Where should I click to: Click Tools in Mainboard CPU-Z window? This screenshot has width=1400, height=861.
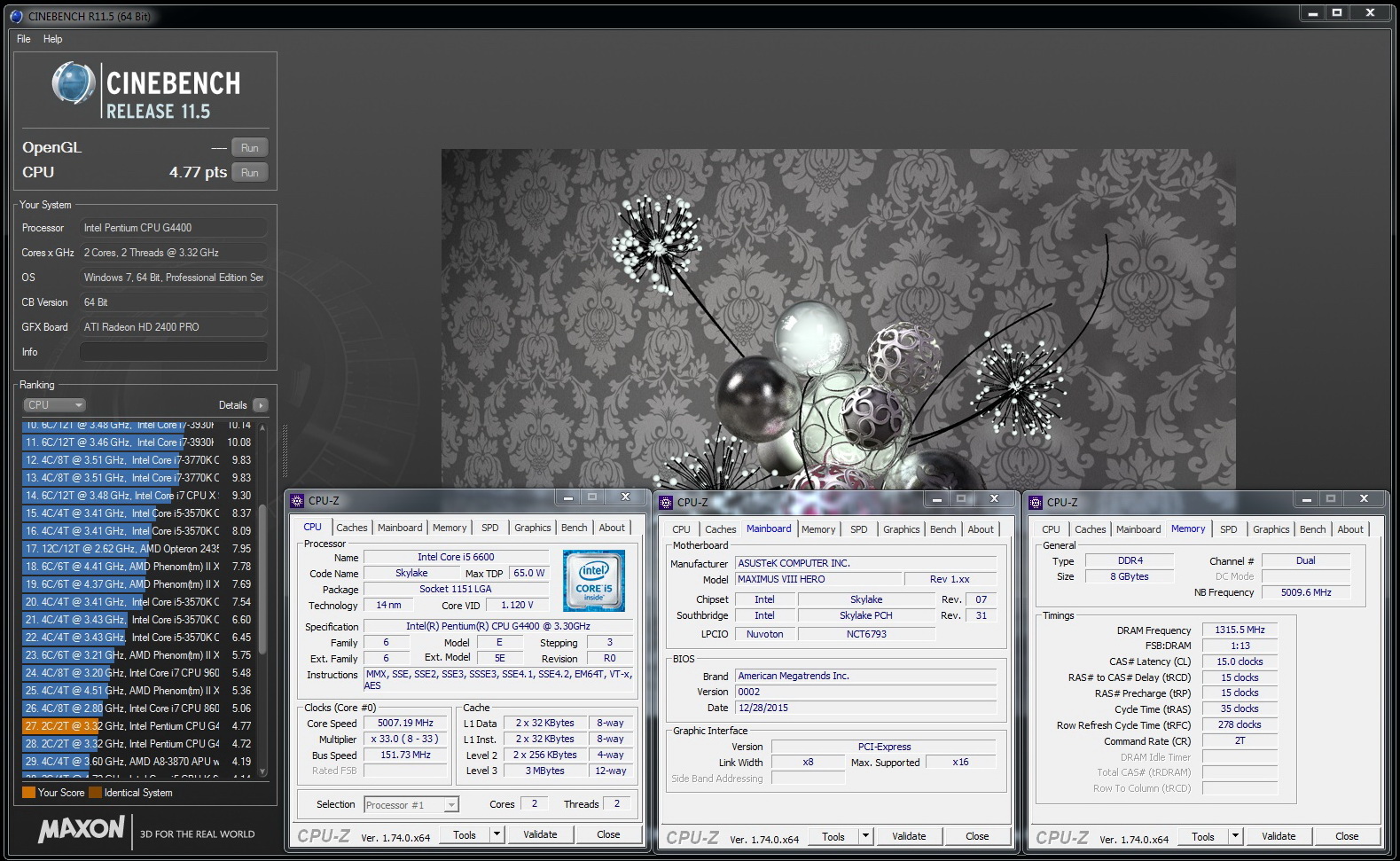click(833, 836)
